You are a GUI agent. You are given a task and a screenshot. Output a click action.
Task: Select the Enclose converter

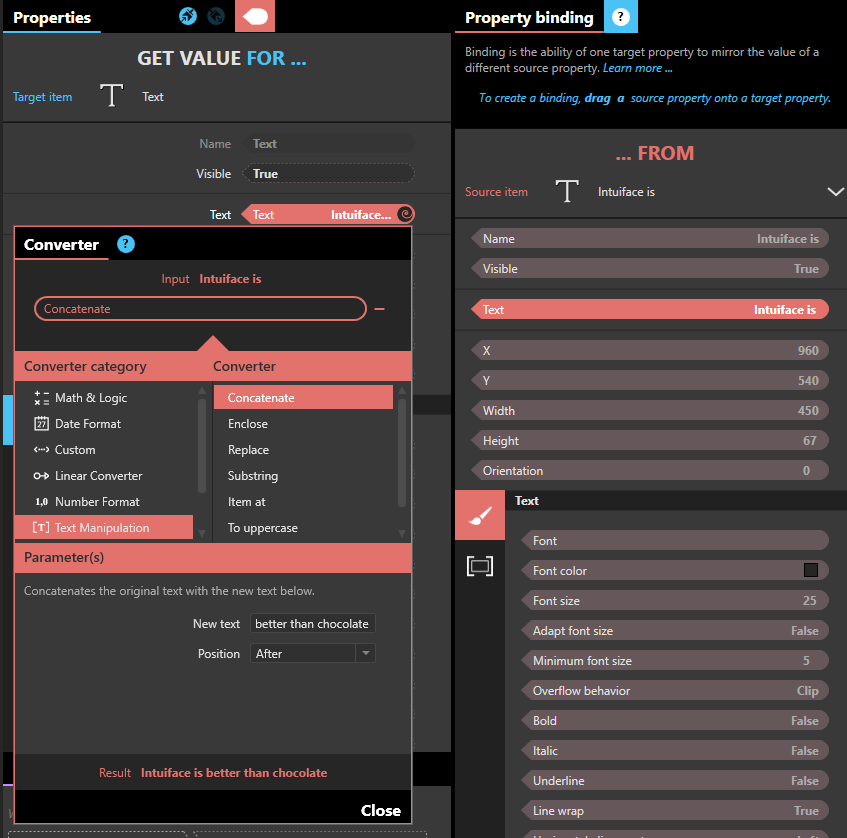pyautogui.click(x=304, y=424)
